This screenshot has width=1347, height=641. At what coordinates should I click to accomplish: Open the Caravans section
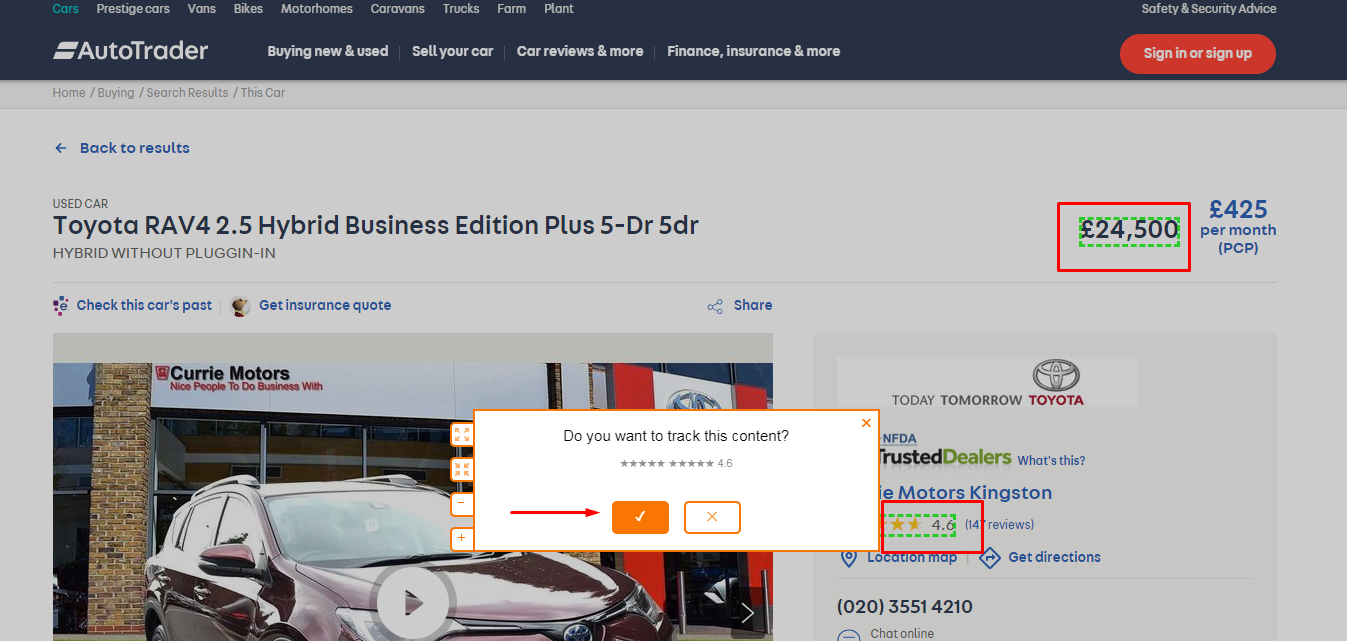pyautogui.click(x=398, y=9)
